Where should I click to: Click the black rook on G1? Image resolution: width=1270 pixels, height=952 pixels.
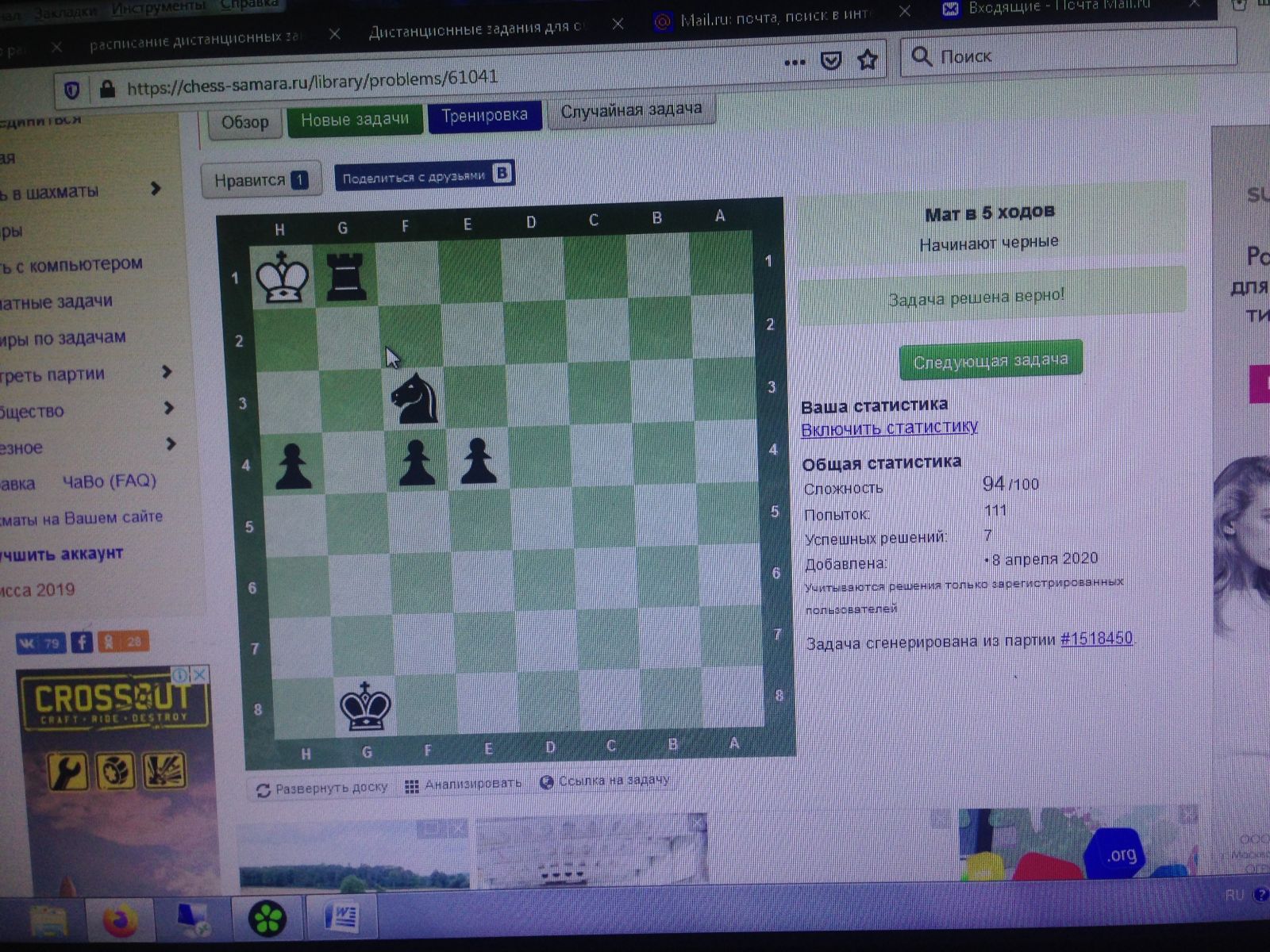(x=346, y=277)
